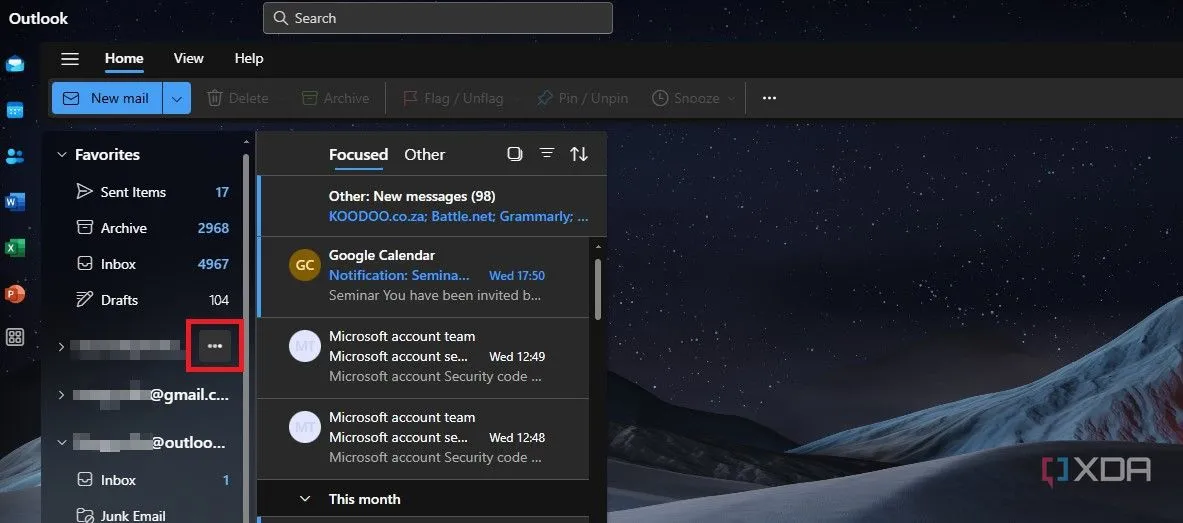Image resolution: width=1183 pixels, height=523 pixels.
Task: Expand the blurred account with ellipsis
Action: 61,346
